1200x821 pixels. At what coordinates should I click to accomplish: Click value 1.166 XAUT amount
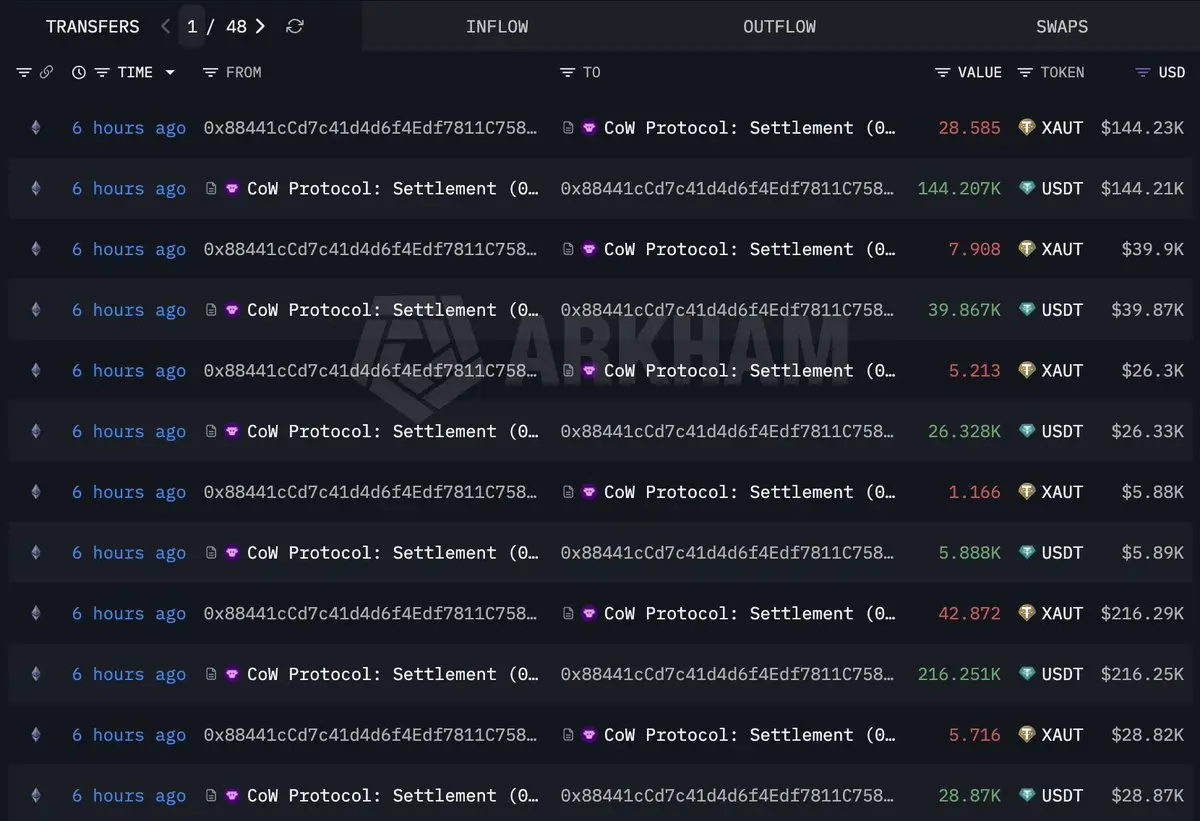(x=975, y=492)
